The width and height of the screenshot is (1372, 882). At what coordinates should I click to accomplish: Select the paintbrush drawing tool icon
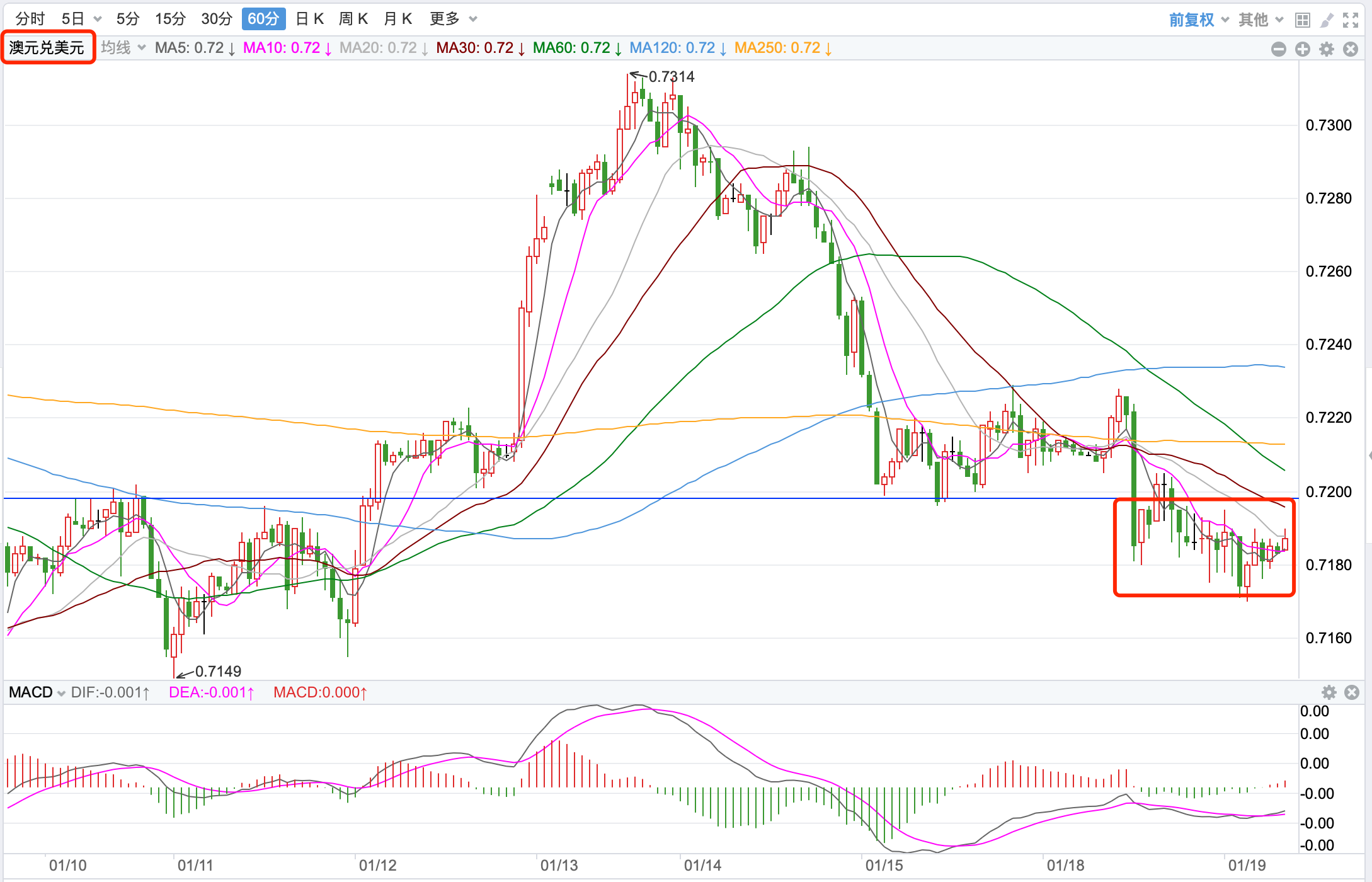(1327, 20)
